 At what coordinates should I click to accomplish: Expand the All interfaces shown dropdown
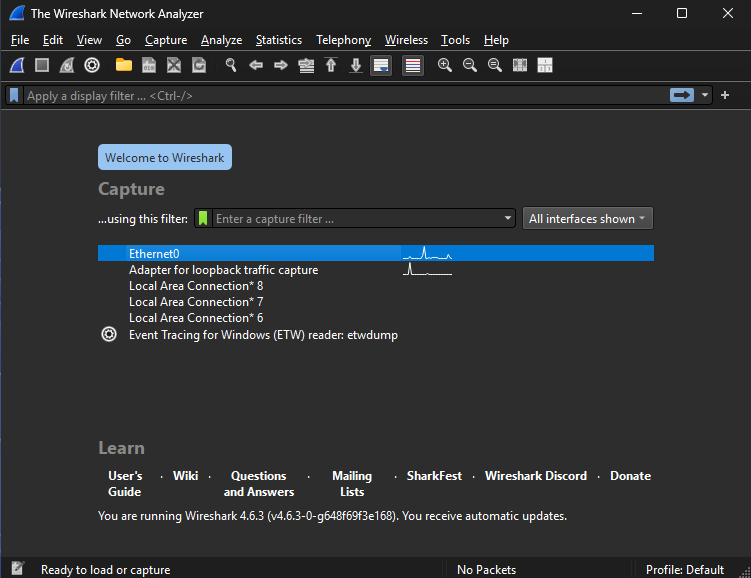tap(588, 219)
